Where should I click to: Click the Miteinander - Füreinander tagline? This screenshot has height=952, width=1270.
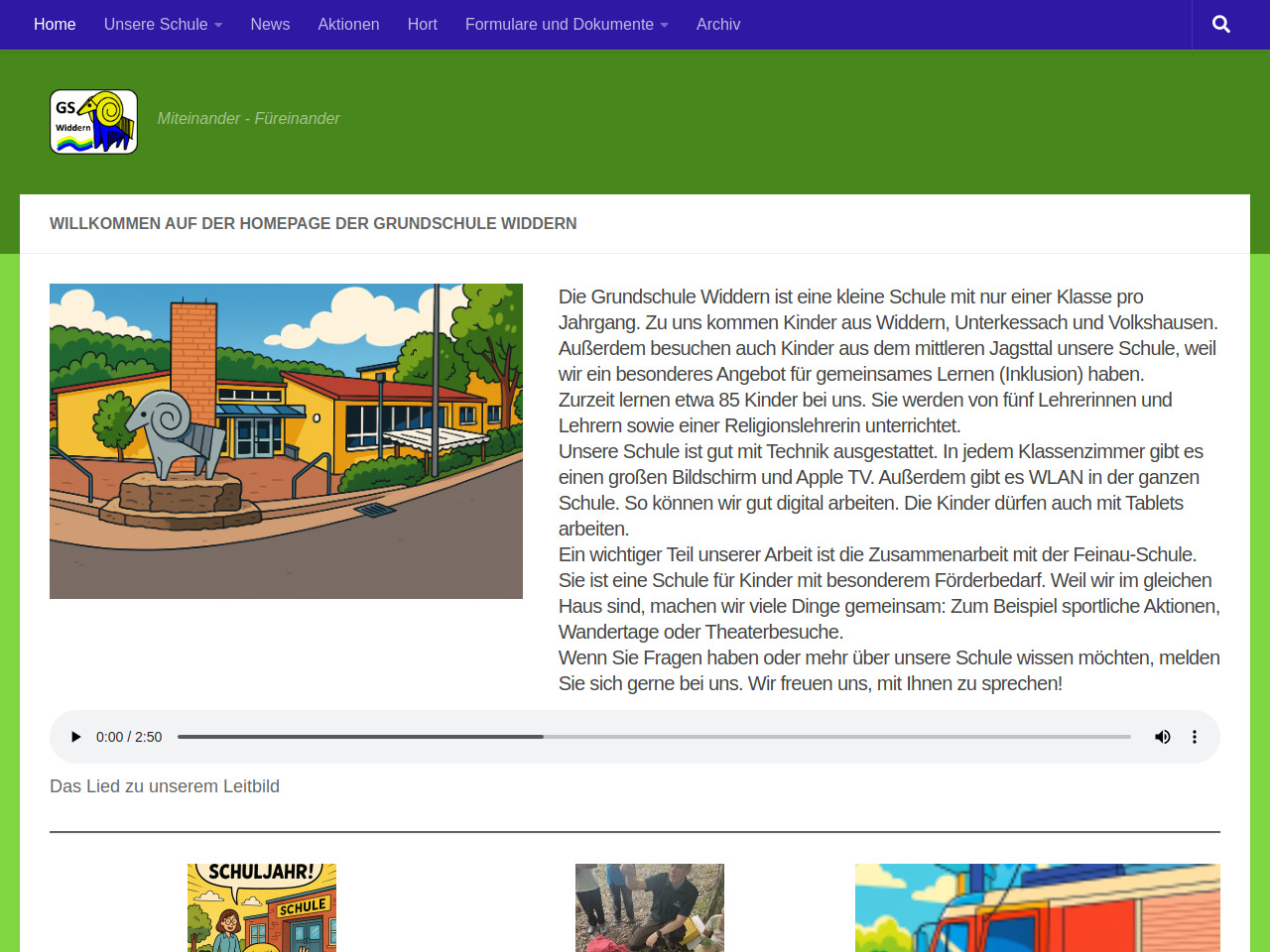coord(248,118)
